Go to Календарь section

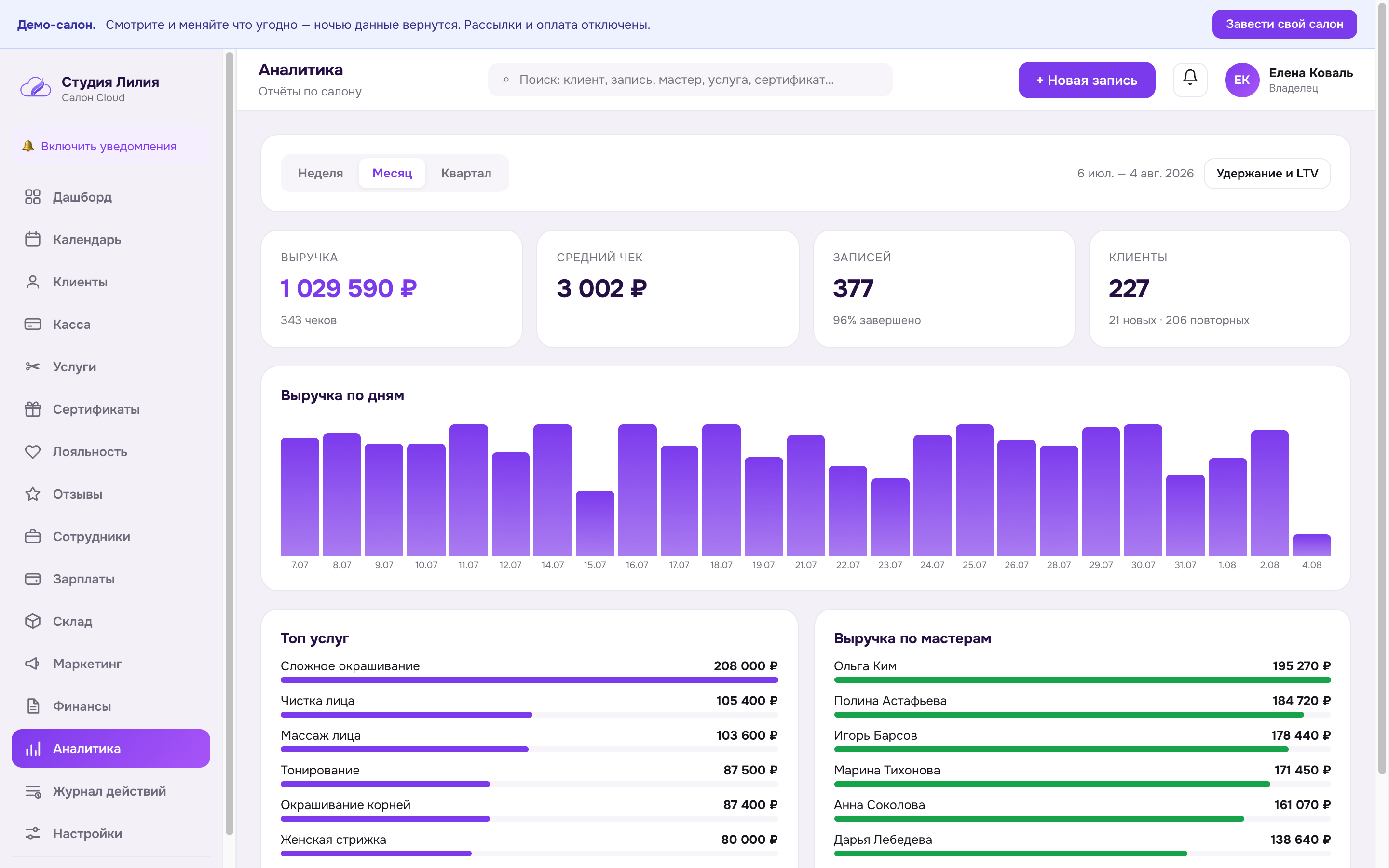(x=111, y=239)
